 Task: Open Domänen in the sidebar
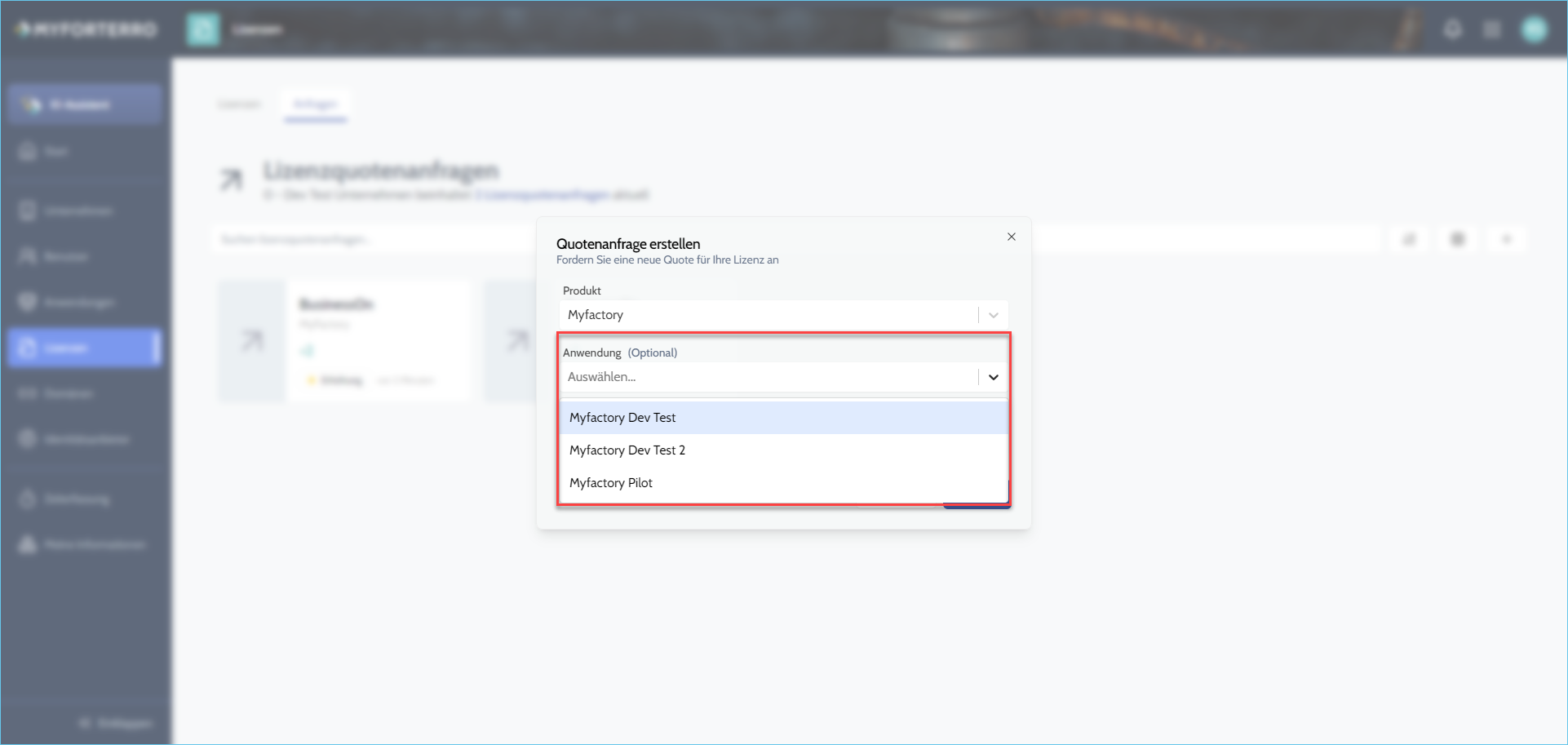pyautogui.click(x=85, y=393)
